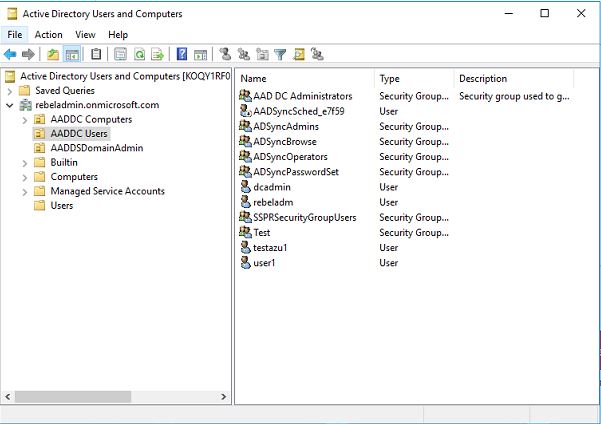Open the View menu
Image resolution: width=601 pixels, height=424 pixels.
click(x=85, y=34)
